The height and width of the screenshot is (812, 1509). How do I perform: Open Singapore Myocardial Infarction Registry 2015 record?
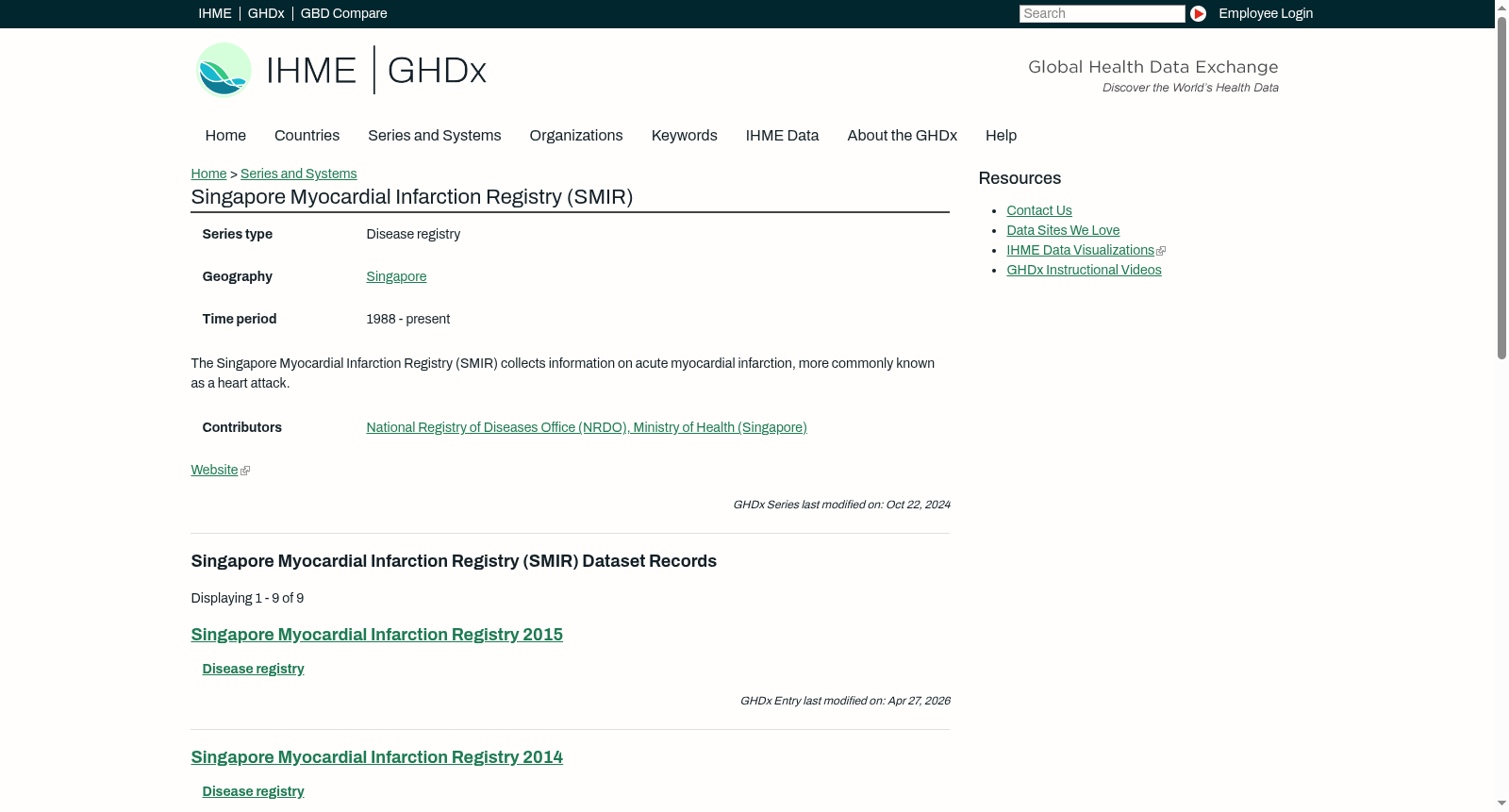click(x=376, y=635)
